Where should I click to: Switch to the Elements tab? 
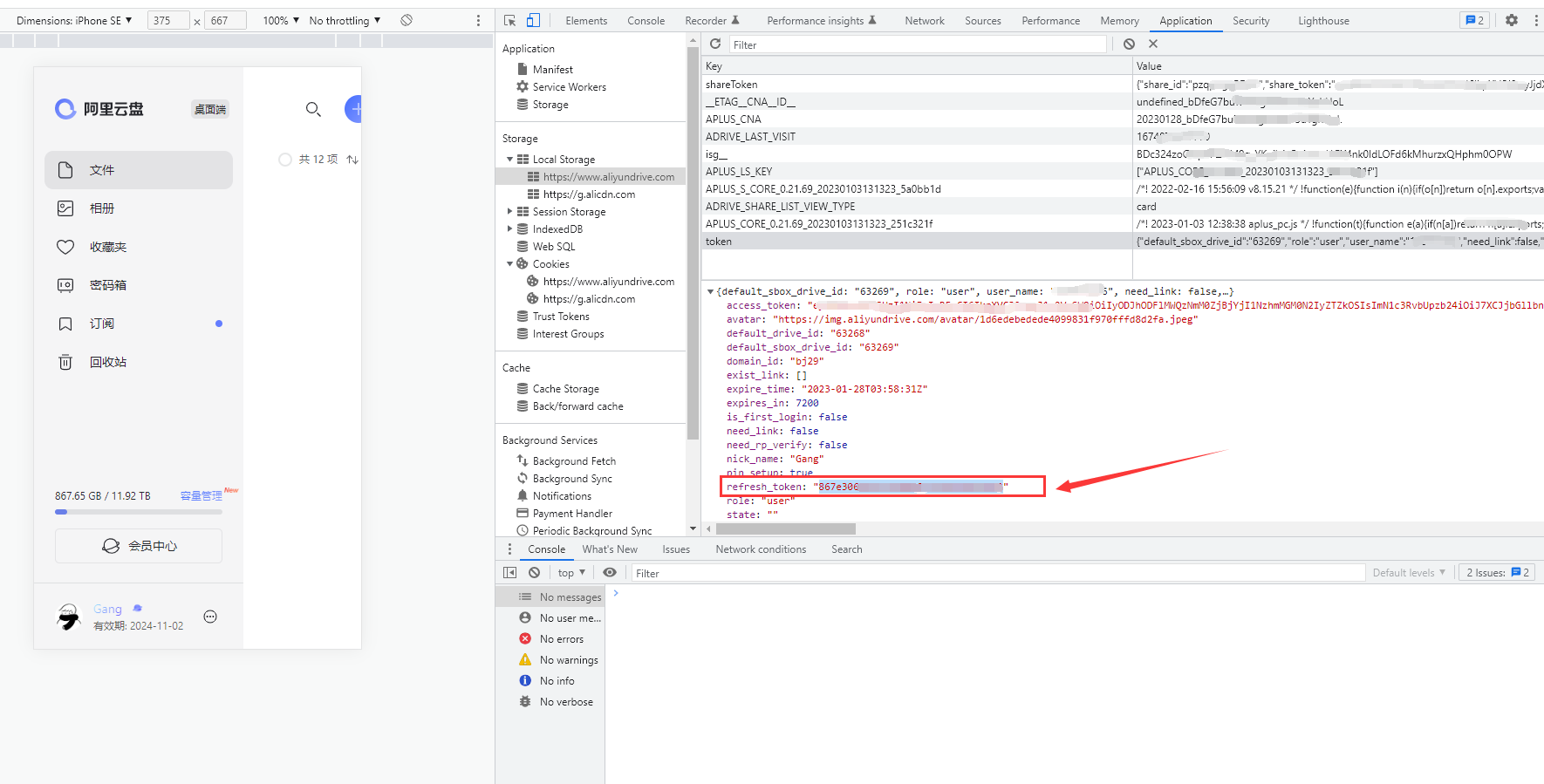[586, 21]
